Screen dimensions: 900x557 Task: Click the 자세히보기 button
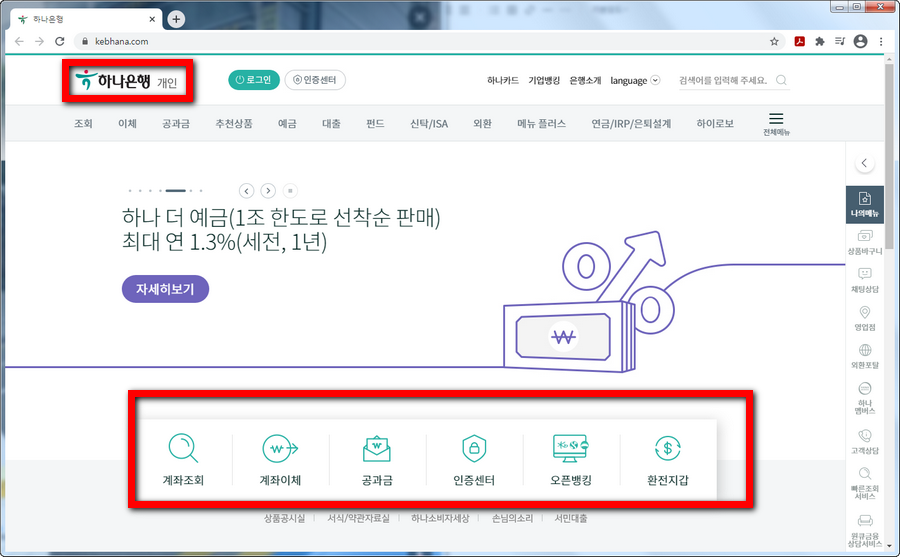pos(165,289)
